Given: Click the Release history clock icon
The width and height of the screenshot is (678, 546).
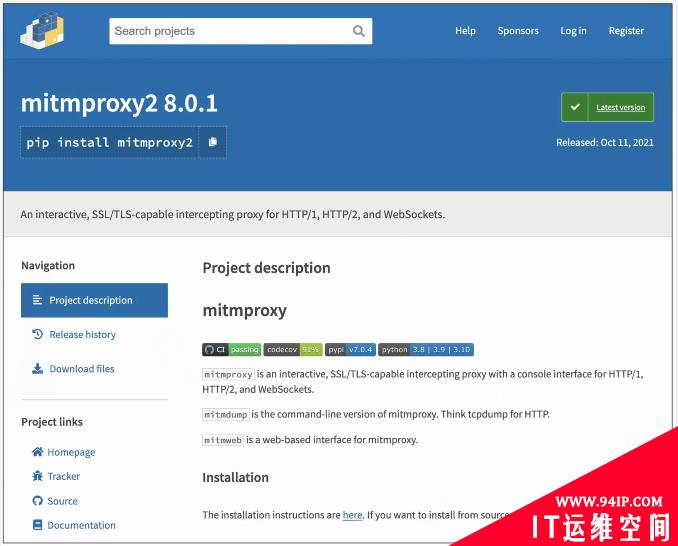Looking at the screenshot, I should coord(38,334).
